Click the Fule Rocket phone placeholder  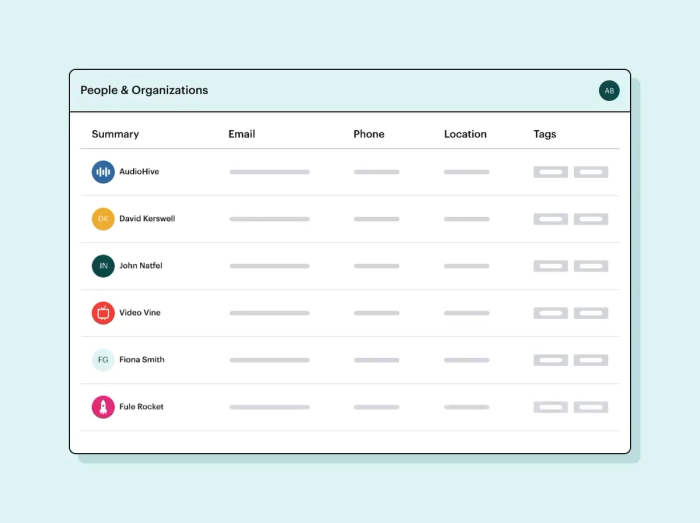(x=376, y=407)
